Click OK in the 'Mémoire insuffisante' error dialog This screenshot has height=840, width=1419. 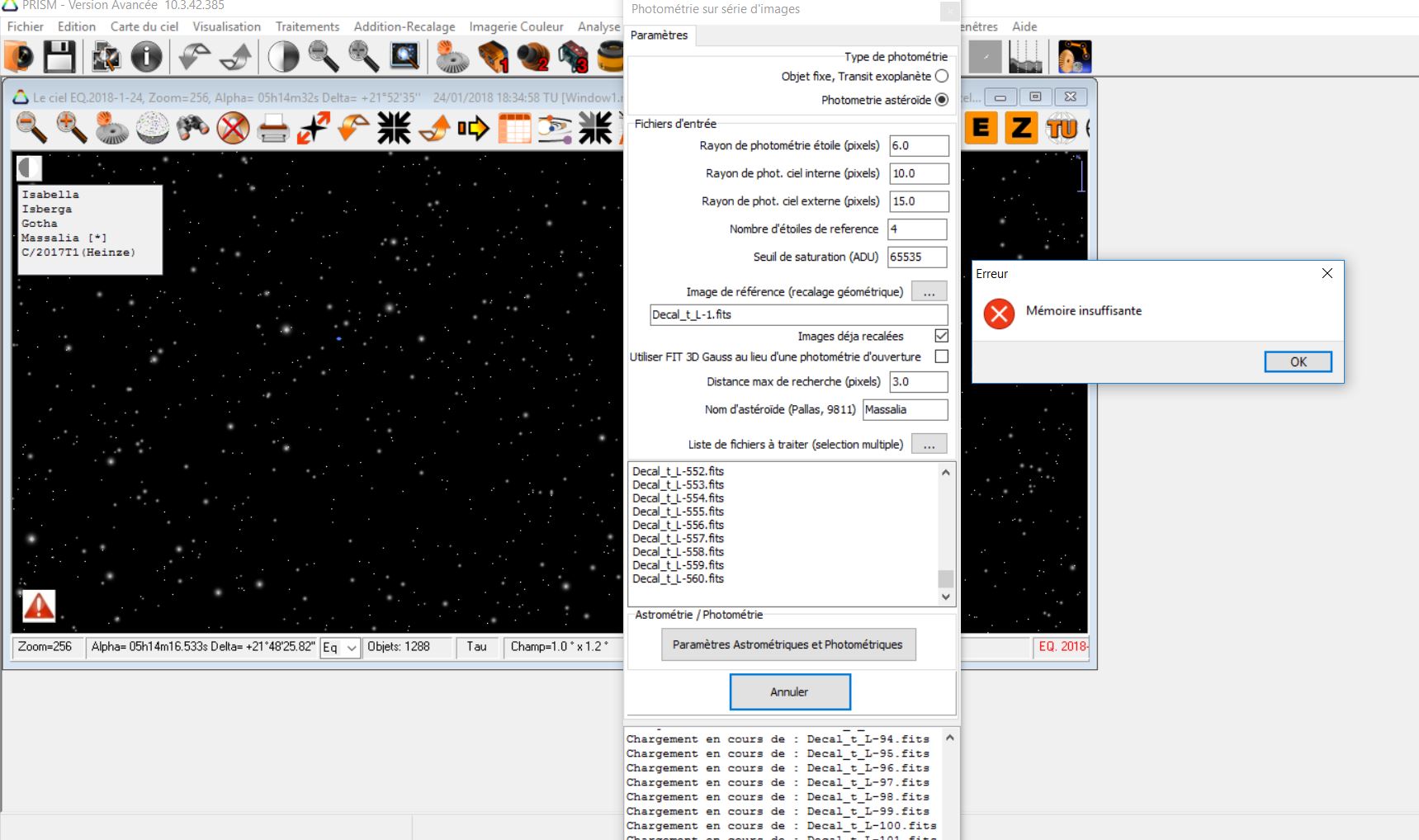tap(1298, 361)
